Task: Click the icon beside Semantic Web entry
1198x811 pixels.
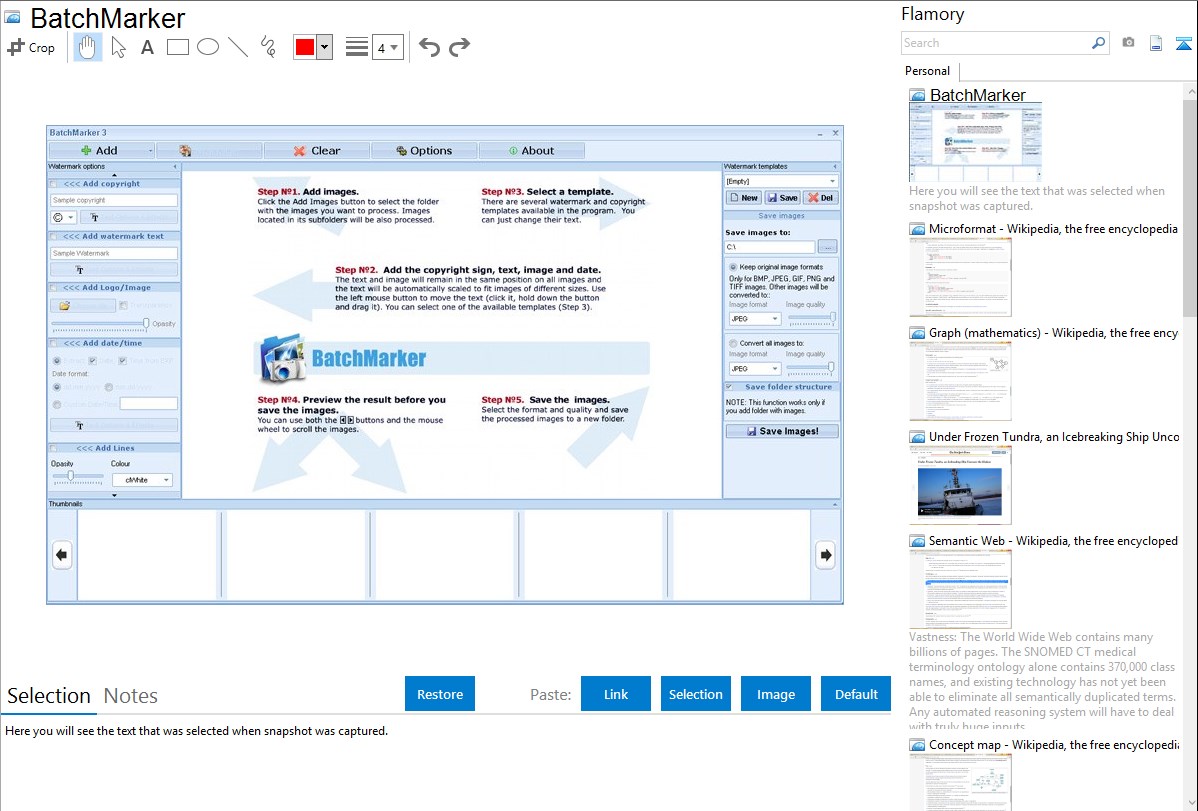Action: (x=917, y=540)
